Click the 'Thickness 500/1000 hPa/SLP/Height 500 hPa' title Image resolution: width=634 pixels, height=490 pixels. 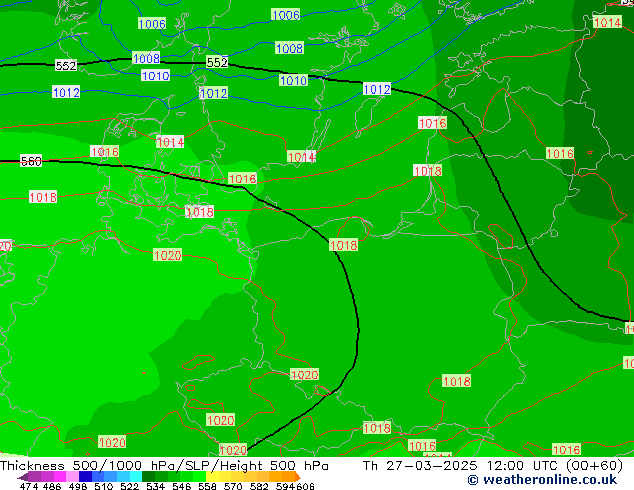(x=164, y=466)
